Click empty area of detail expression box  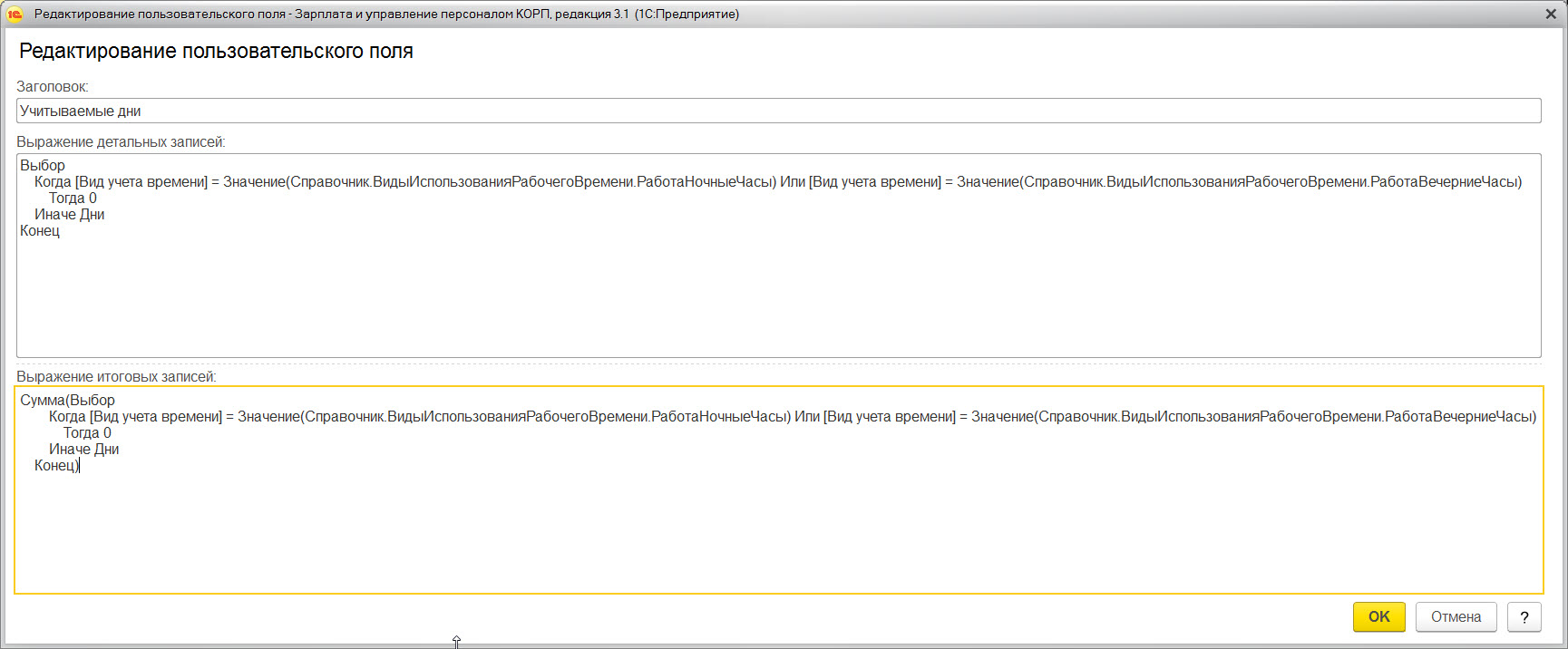[x=778, y=299]
